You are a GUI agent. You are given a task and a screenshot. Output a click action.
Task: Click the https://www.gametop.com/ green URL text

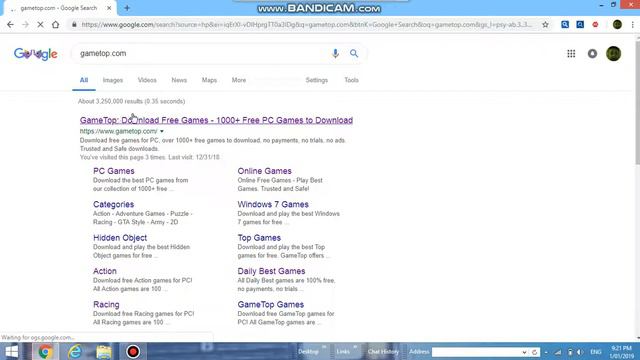[118, 131]
